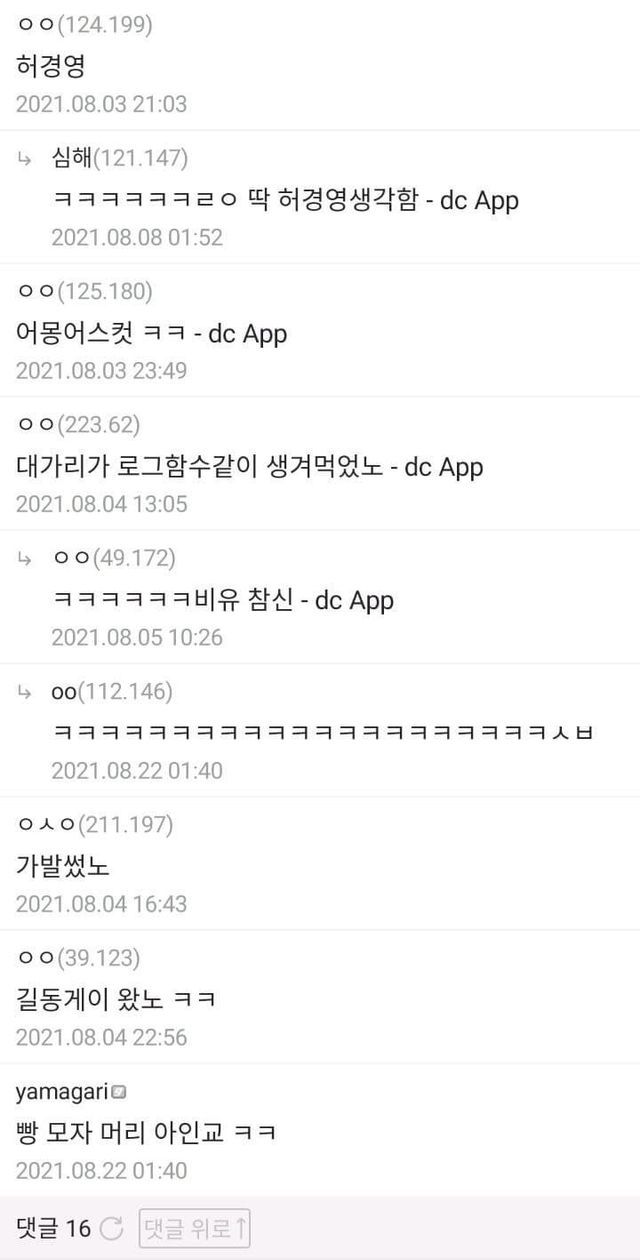Click the comment 어몽어스컷 ㅋㅋ - dc App
Screen dimensions: 640x1260
(151, 333)
